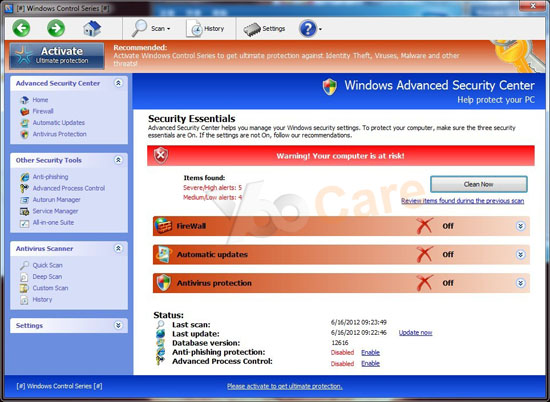The width and height of the screenshot is (550, 402).
Task: Click the Deep Scan sidebar icon
Action: 24,277
